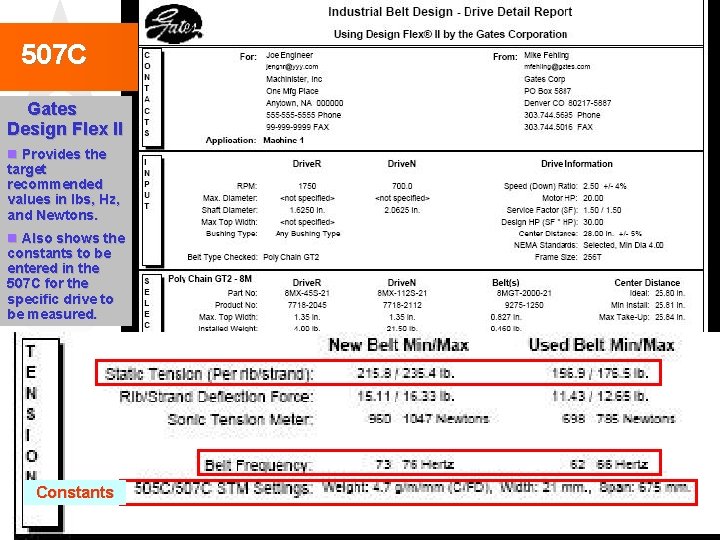Select the ideal center distance "25.80 in."
The width and height of the screenshot is (720, 540).
[670, 293]
